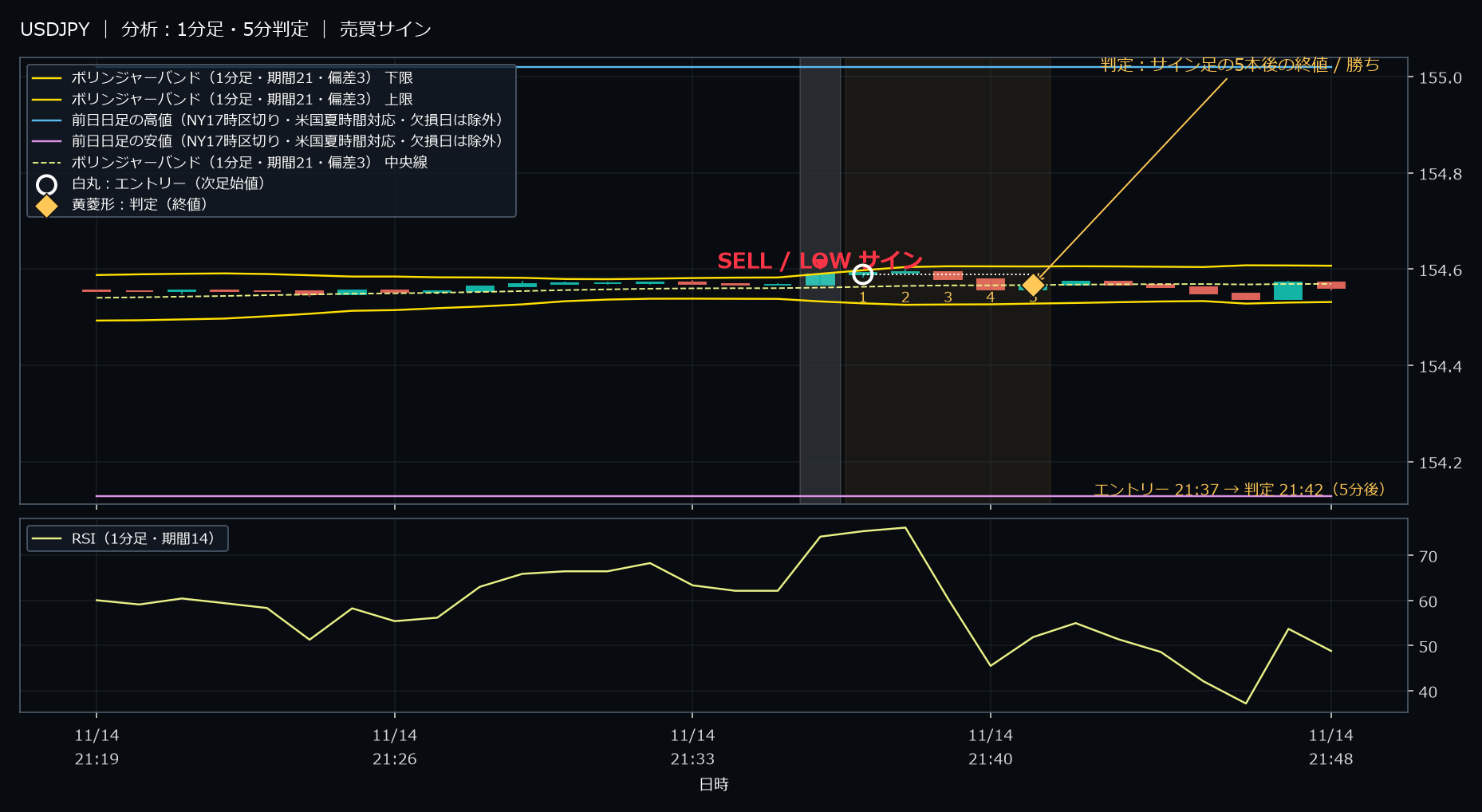Click the yellow diamond judgment marker on chart
The width and height of the screenshot is (1482, 812).
click(x=1033, y=285)
